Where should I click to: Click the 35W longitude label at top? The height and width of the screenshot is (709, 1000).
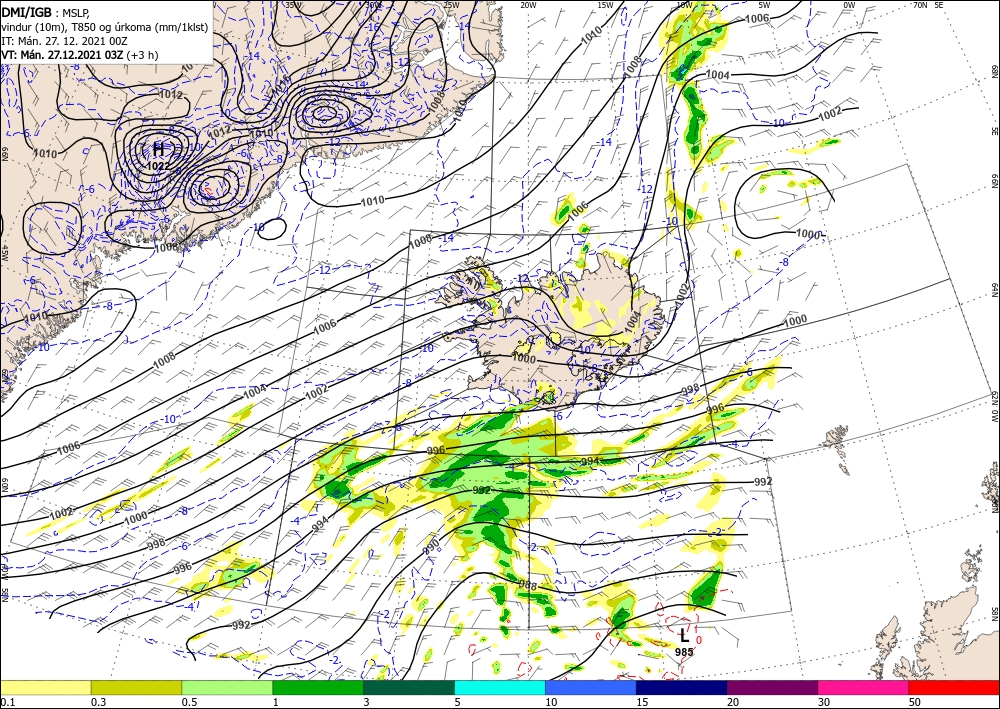[x=293, y=5]
